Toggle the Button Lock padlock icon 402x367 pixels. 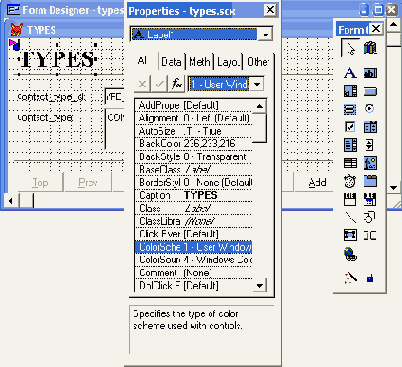tap(370, 277)
